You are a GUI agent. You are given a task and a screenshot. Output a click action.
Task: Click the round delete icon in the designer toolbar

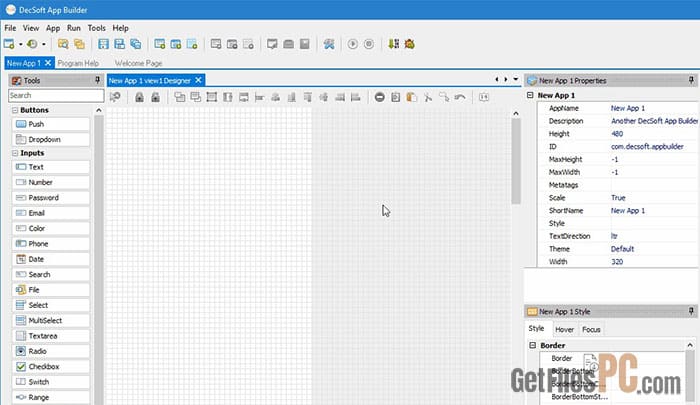[379, 97]
